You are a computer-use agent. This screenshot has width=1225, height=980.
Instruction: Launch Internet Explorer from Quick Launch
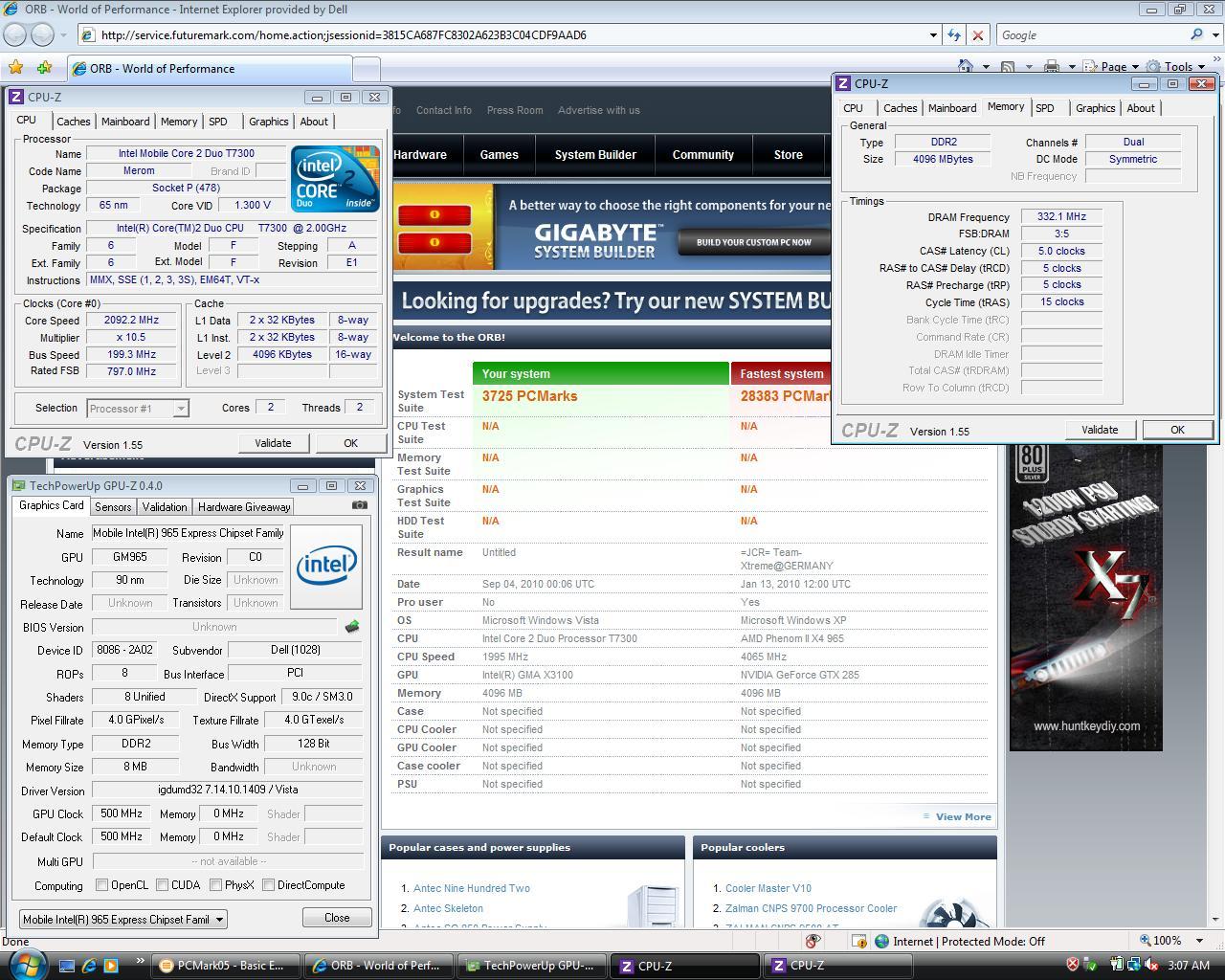89,966
